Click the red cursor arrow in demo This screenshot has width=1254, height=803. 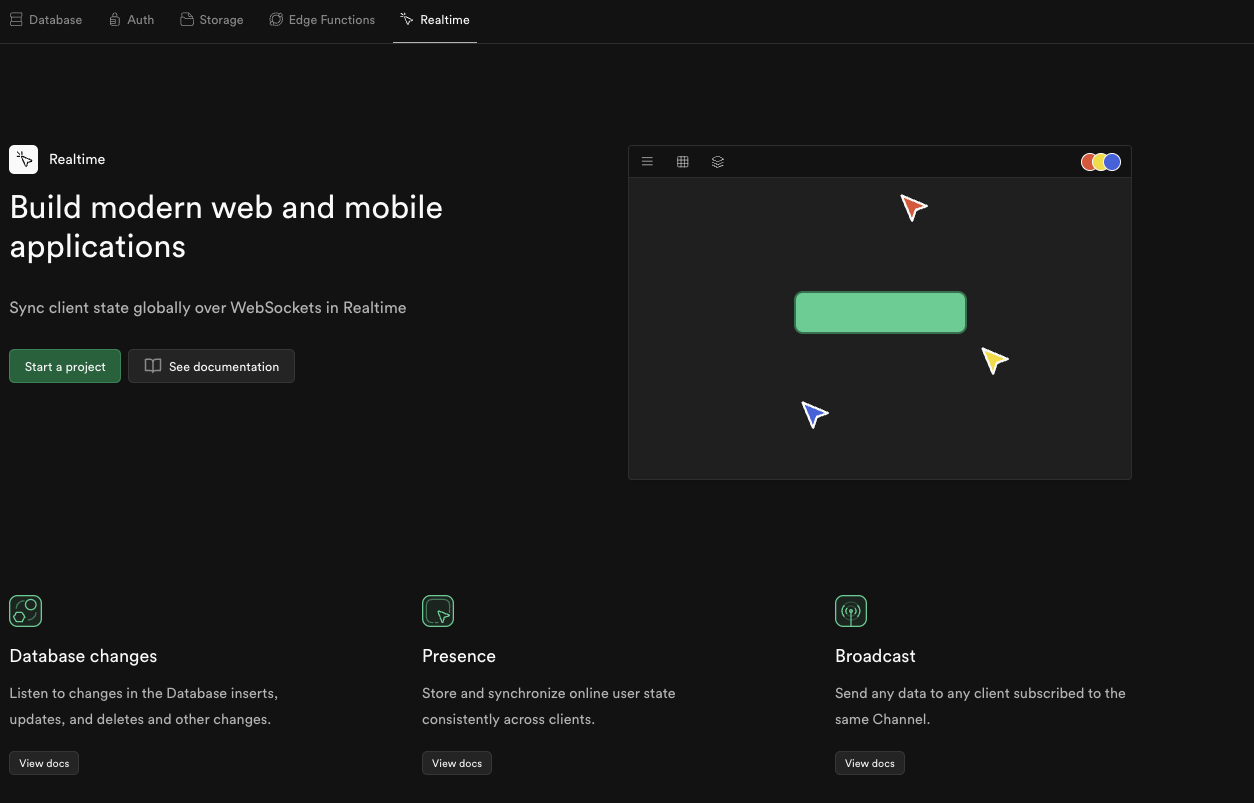click(x=913, y=207)
